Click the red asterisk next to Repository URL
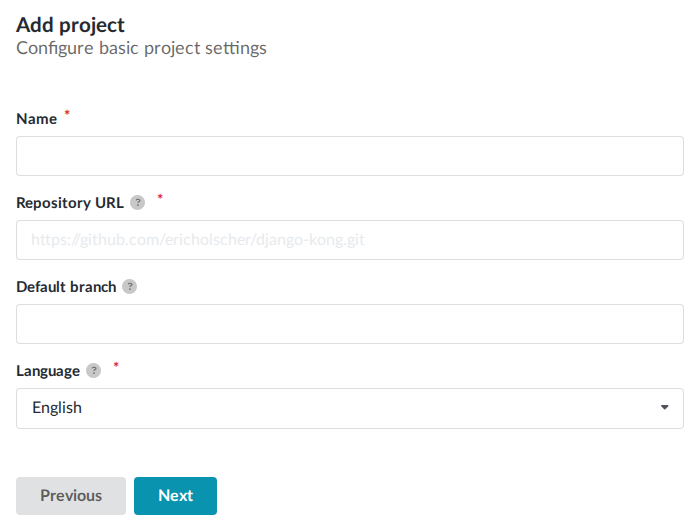Viewport: 700px width, 531px height. 160,198
